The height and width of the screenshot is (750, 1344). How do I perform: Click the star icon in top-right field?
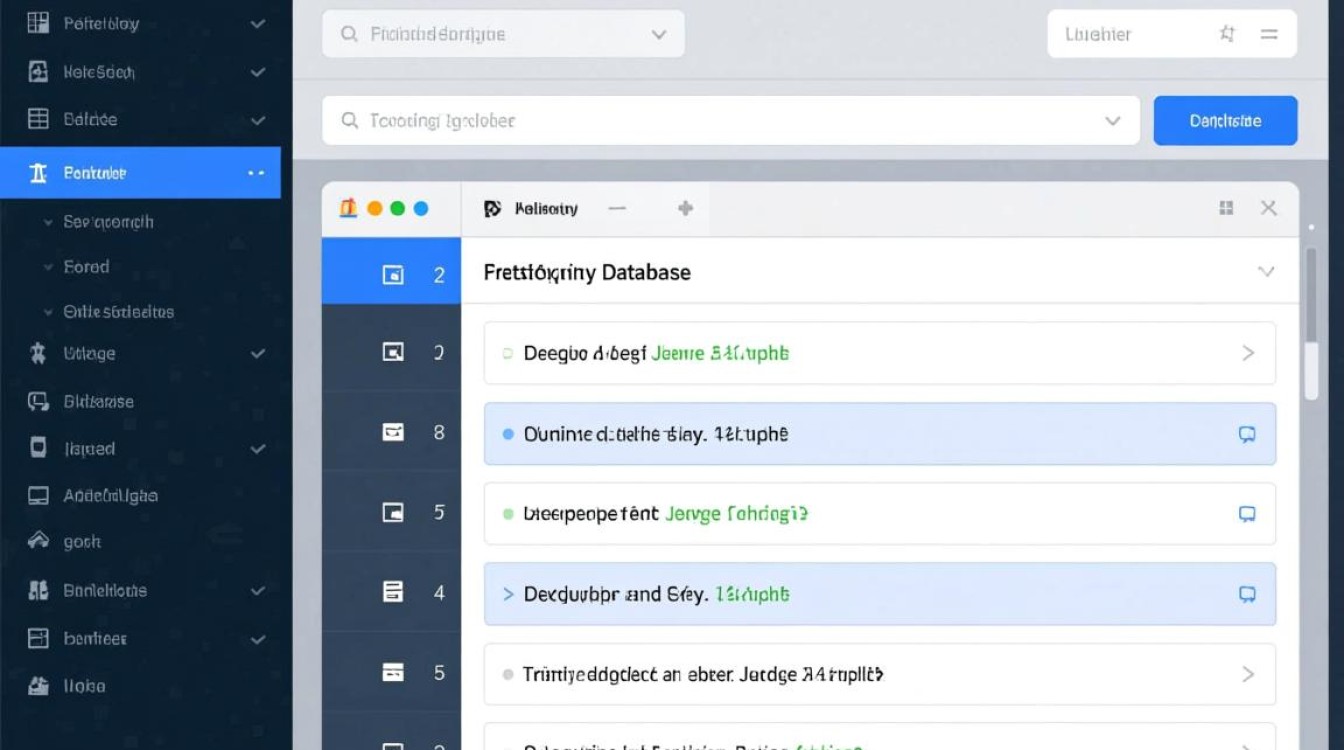tap(1227, 34)
